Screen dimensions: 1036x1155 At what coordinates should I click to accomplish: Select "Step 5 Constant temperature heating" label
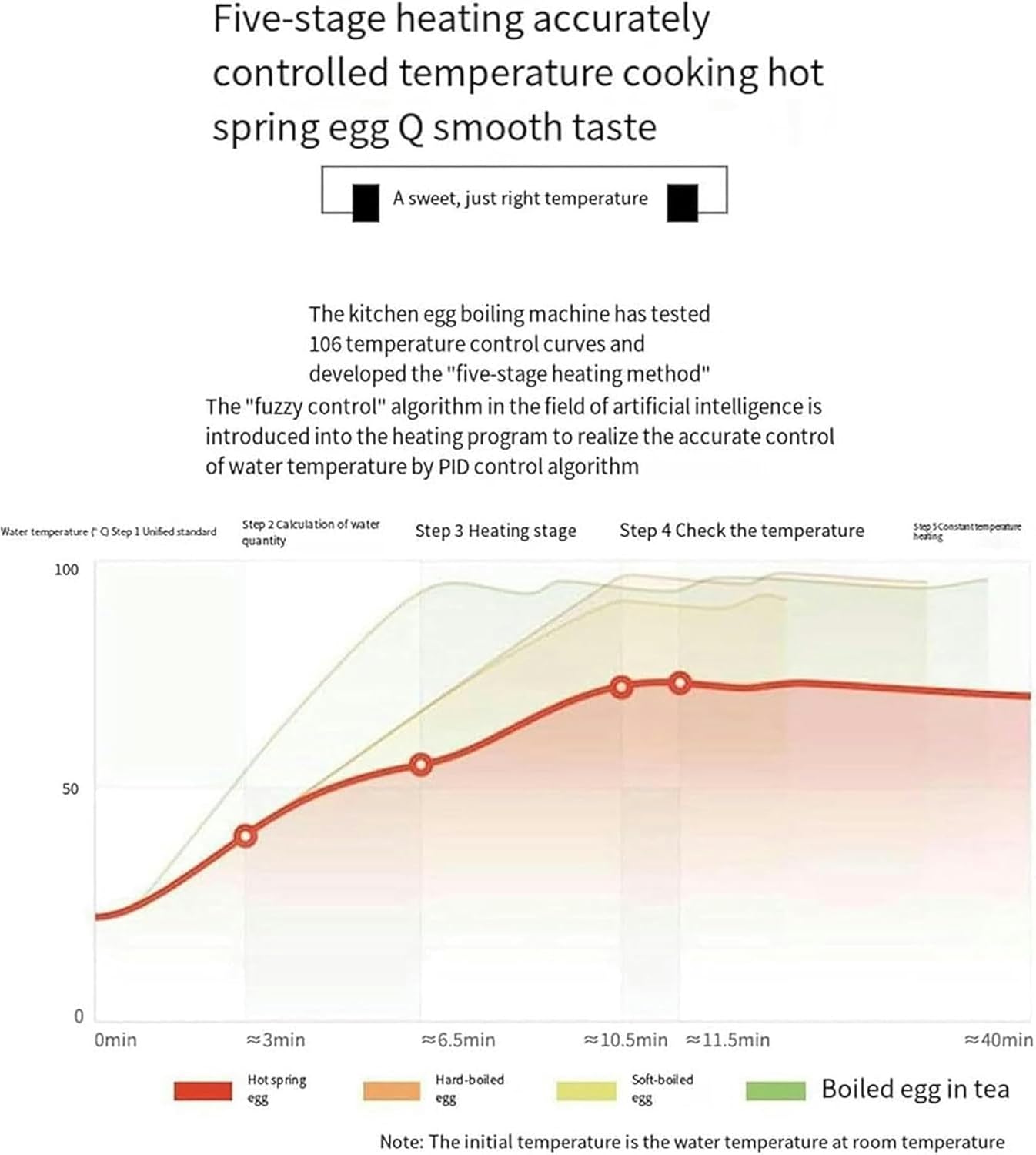tap(967, 531)
